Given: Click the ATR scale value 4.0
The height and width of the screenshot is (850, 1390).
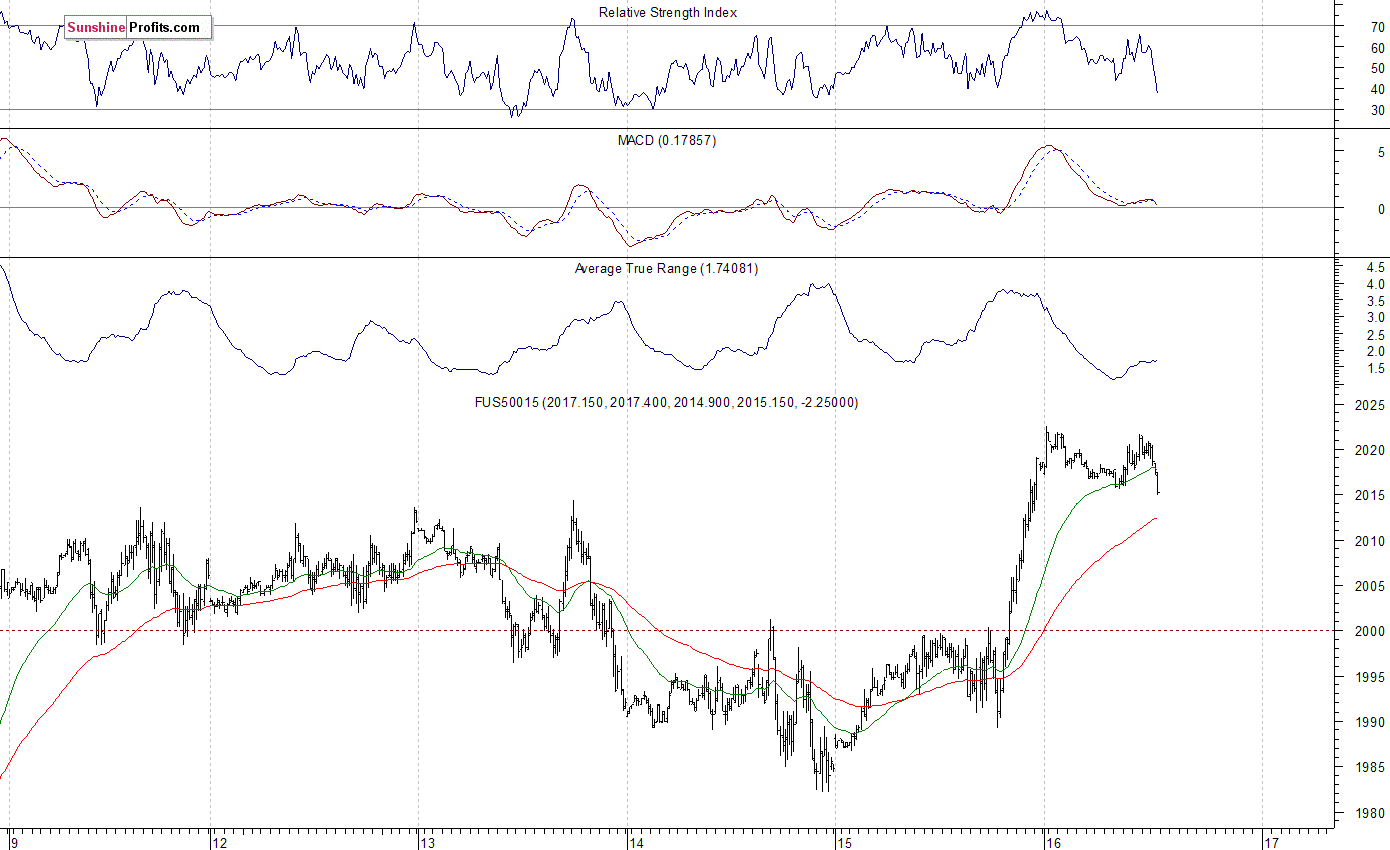Looking at the screenshot, I should pyautogui.click(x=1376, y=285).
